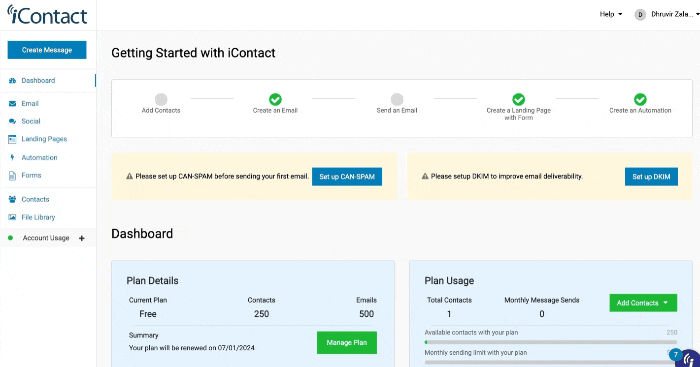Select the Social chat bubble icon
This screenshot has width=700, height=367.
pos(12,121)
